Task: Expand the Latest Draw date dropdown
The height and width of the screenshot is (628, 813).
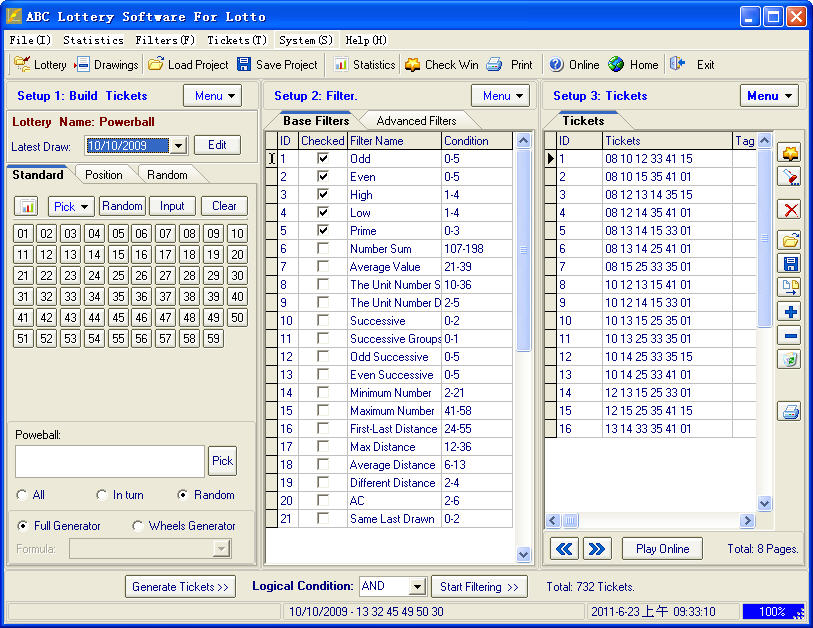Action: [178, 146]
